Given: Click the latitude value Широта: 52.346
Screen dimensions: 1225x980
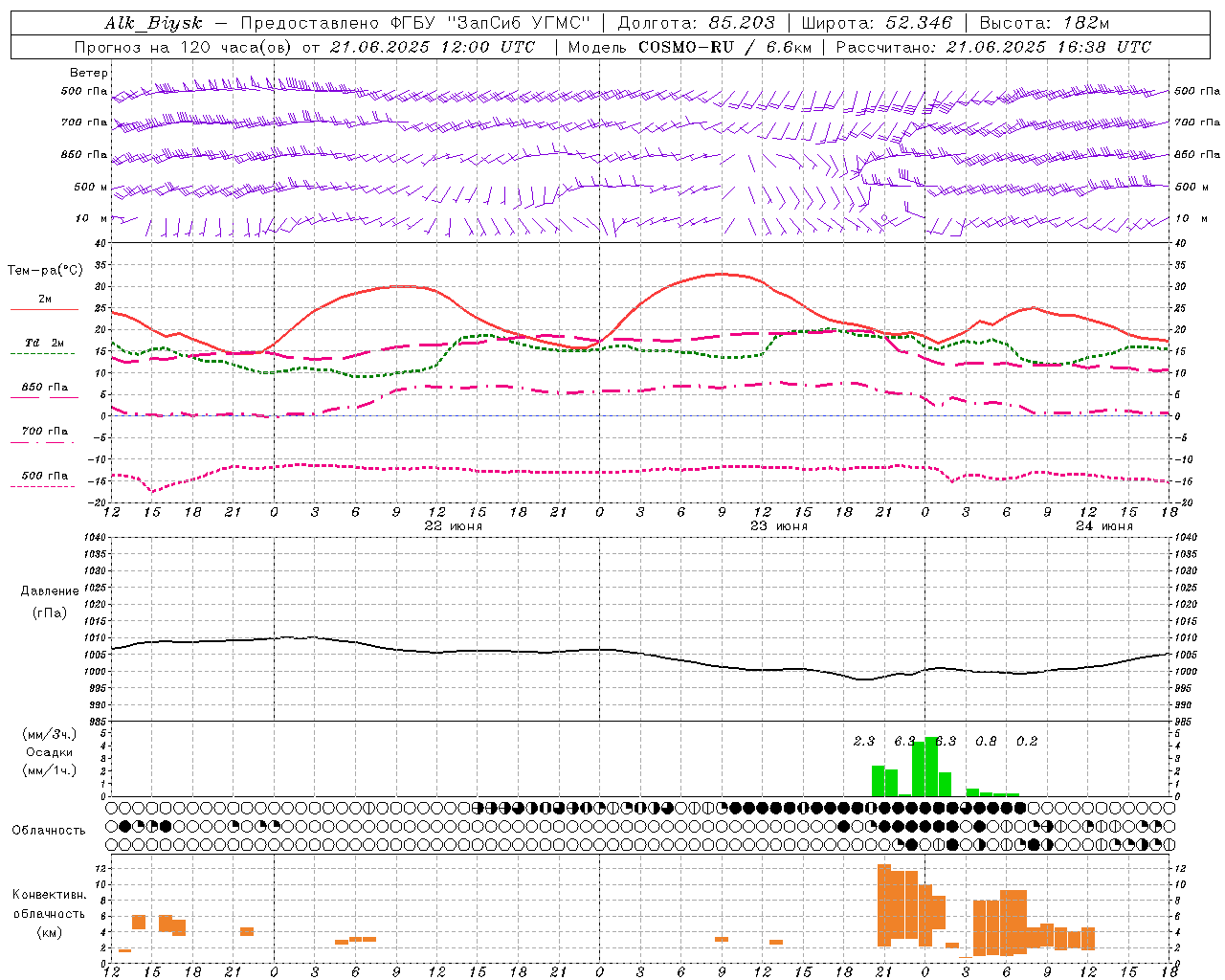Looking at the screenshot, I should point(877,23).
